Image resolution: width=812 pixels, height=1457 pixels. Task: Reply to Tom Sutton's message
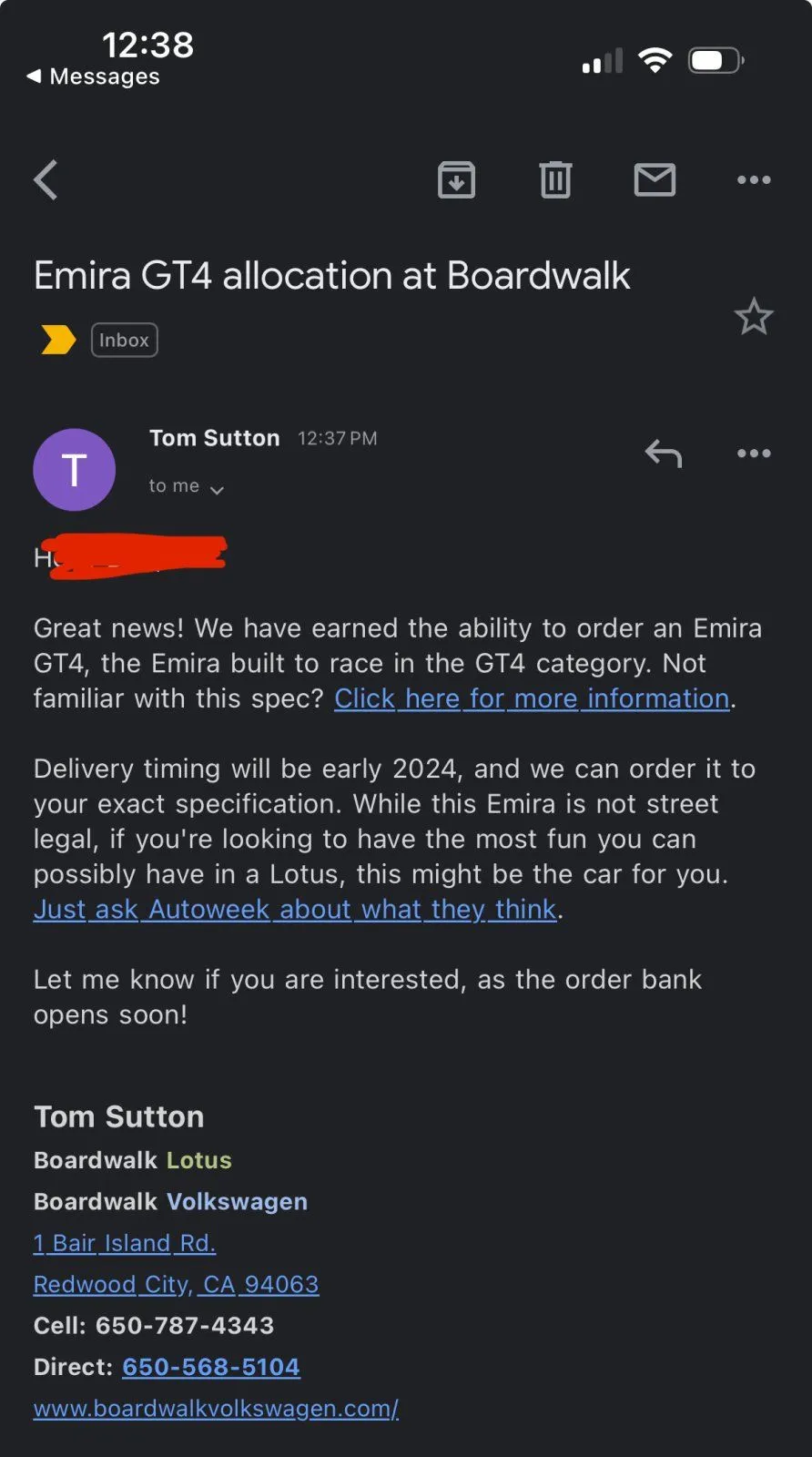(664, 453)
